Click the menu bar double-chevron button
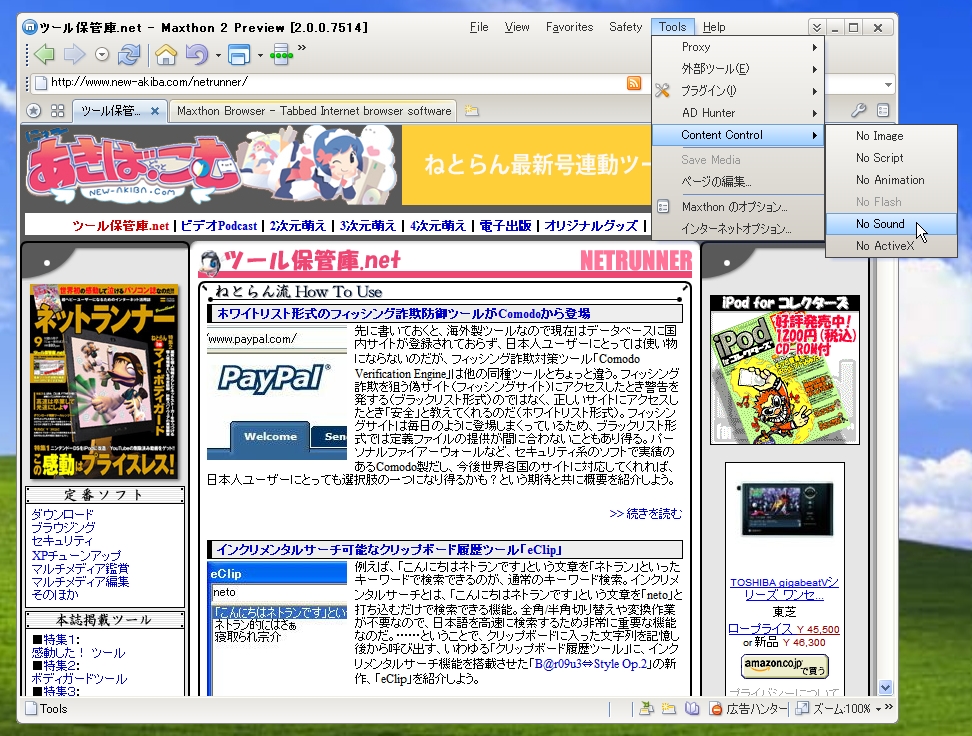Image resolution: width=972 pixels, height=736 pixels. 816,28
